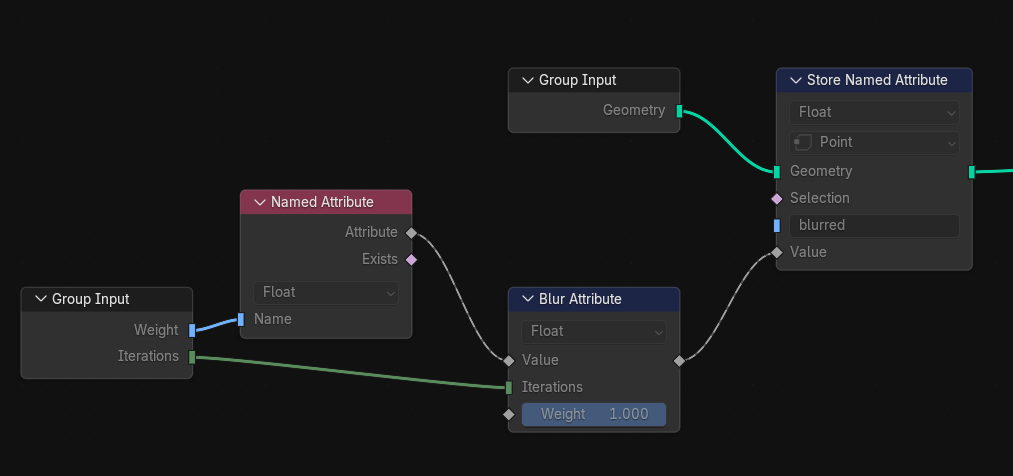Screen dimensions: 1013x476
Task: Click the green Iterations socket on Blur Attribute
Action: pos(508,388)
